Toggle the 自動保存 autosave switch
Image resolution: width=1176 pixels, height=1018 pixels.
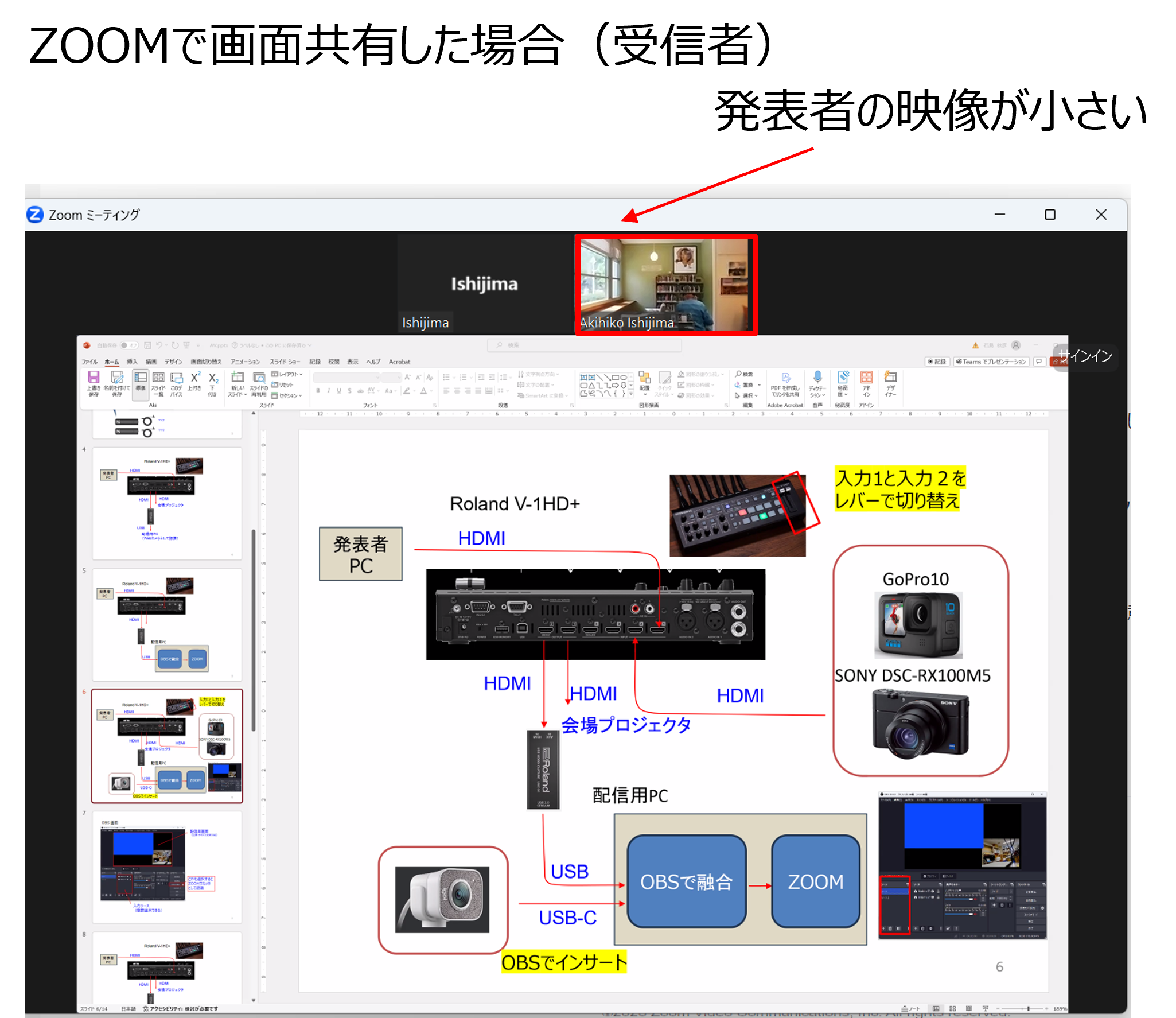coord(128,345)
